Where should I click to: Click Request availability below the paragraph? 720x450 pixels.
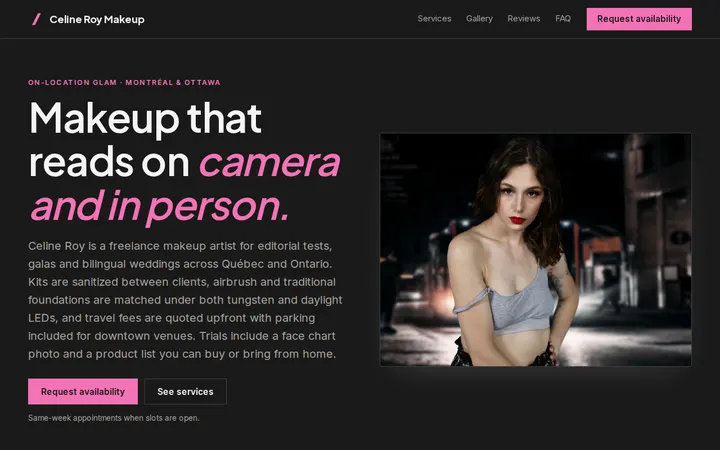tap(83, 392)
